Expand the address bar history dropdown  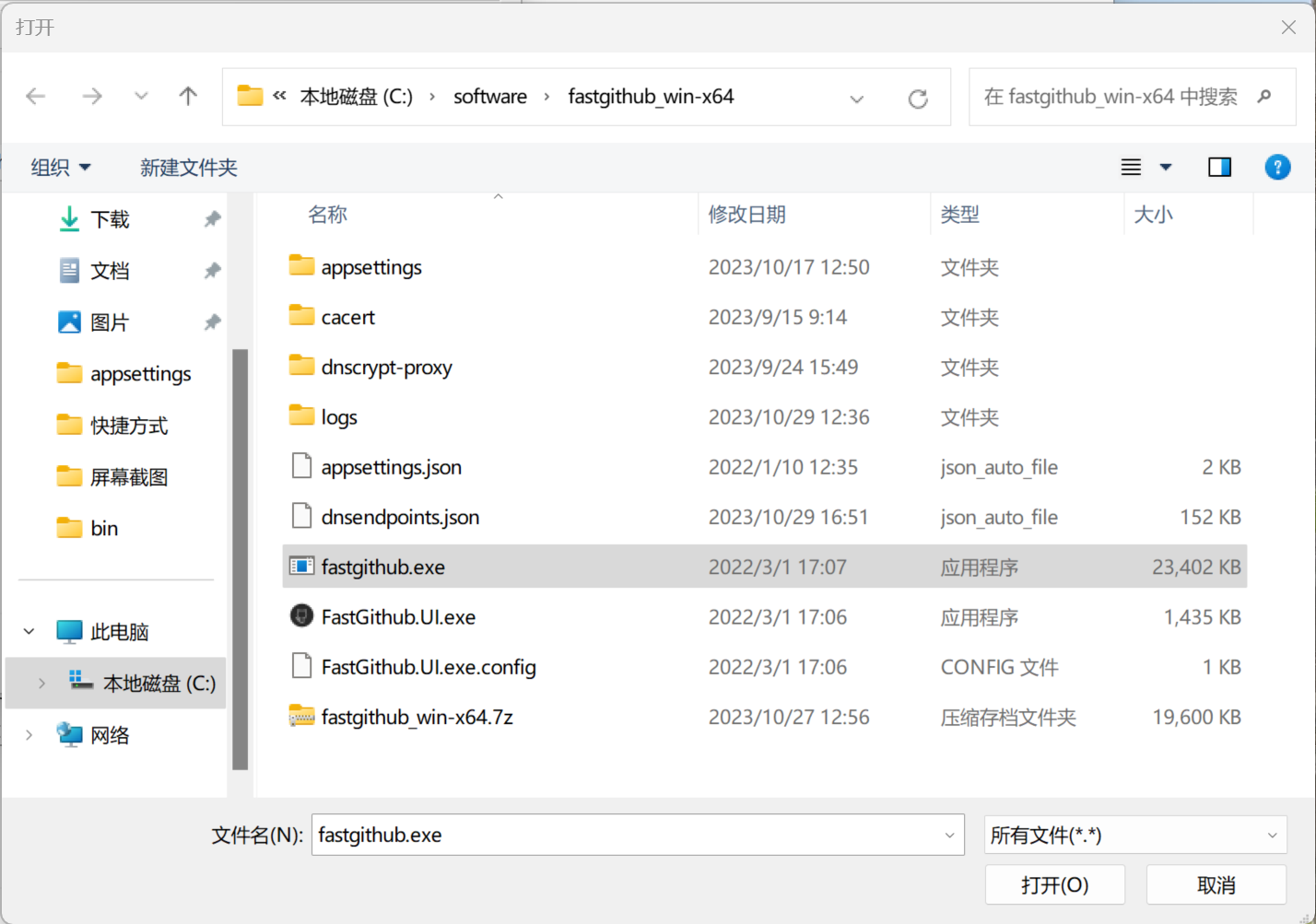click(x=856, y=99)
